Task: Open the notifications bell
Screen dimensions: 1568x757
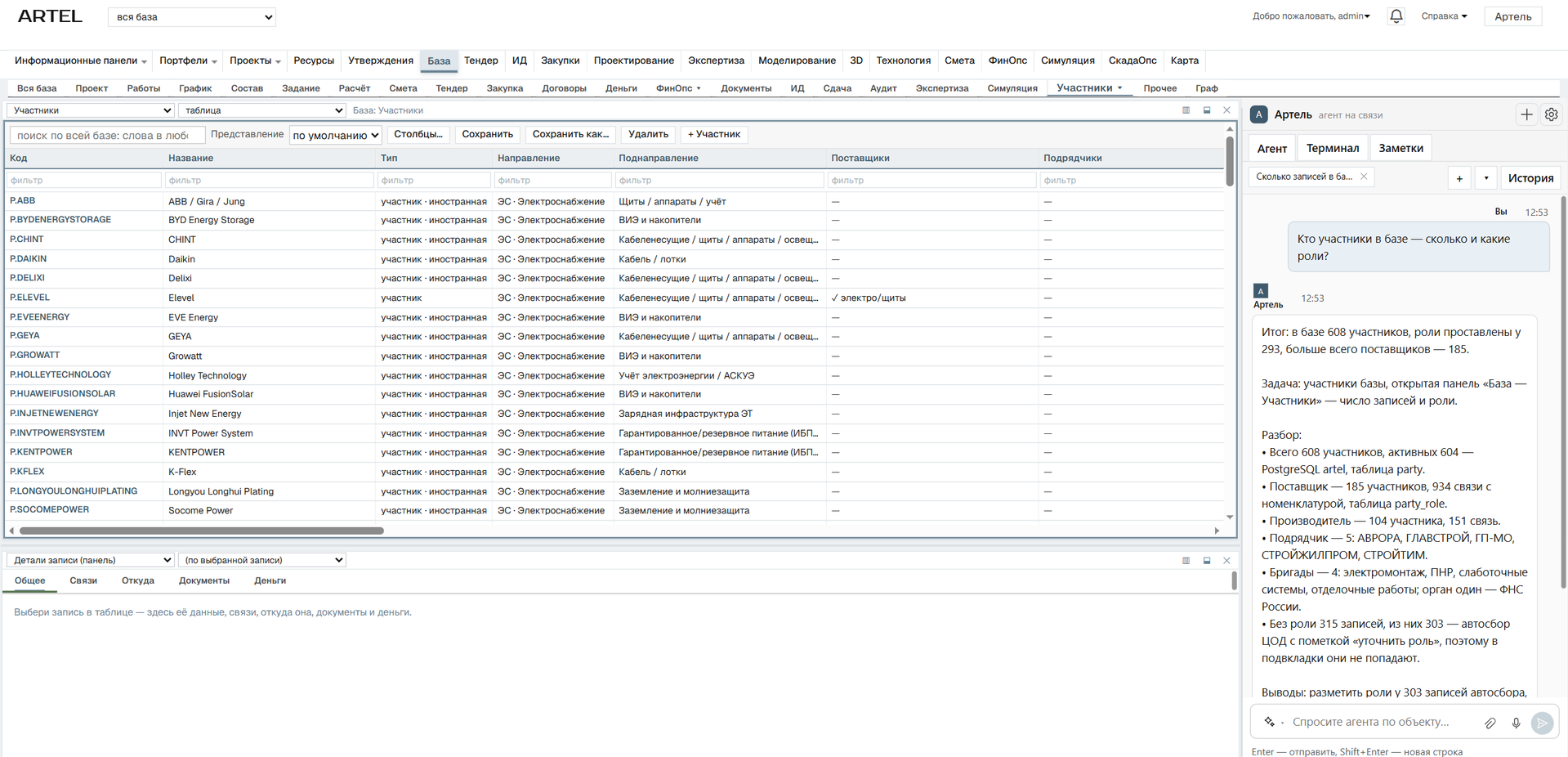Action: point(1396,16)
